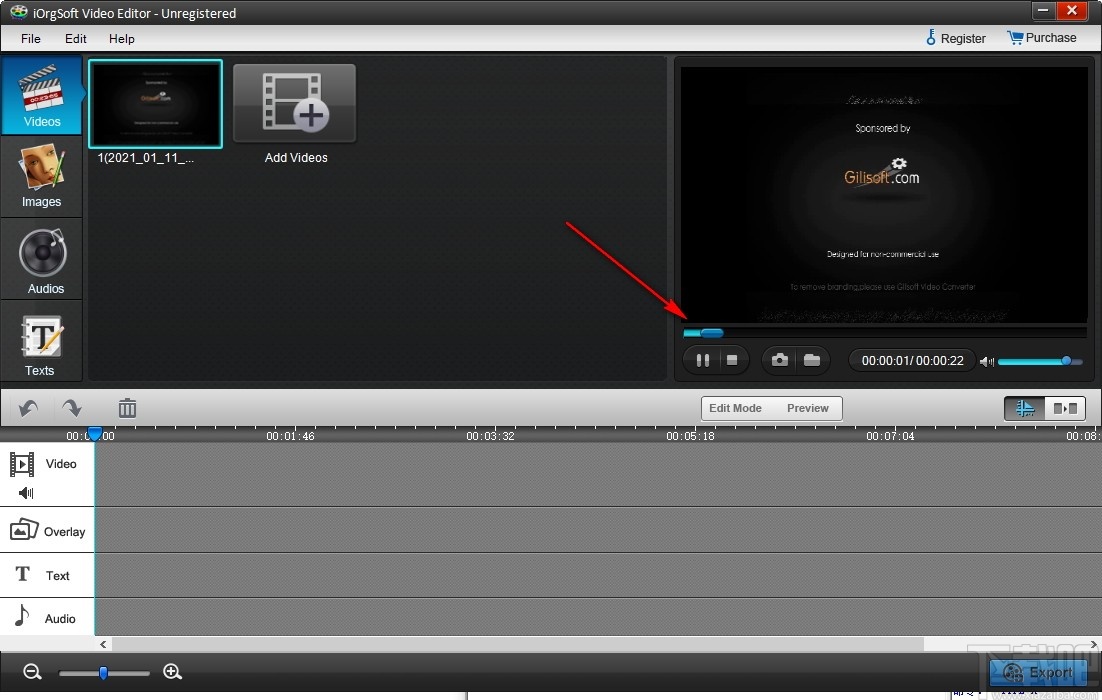Select the 1(2021_01_11 video thumbnail
Image resolution: width=1102 pixels, height=700 pixels.
click(155, 103)
